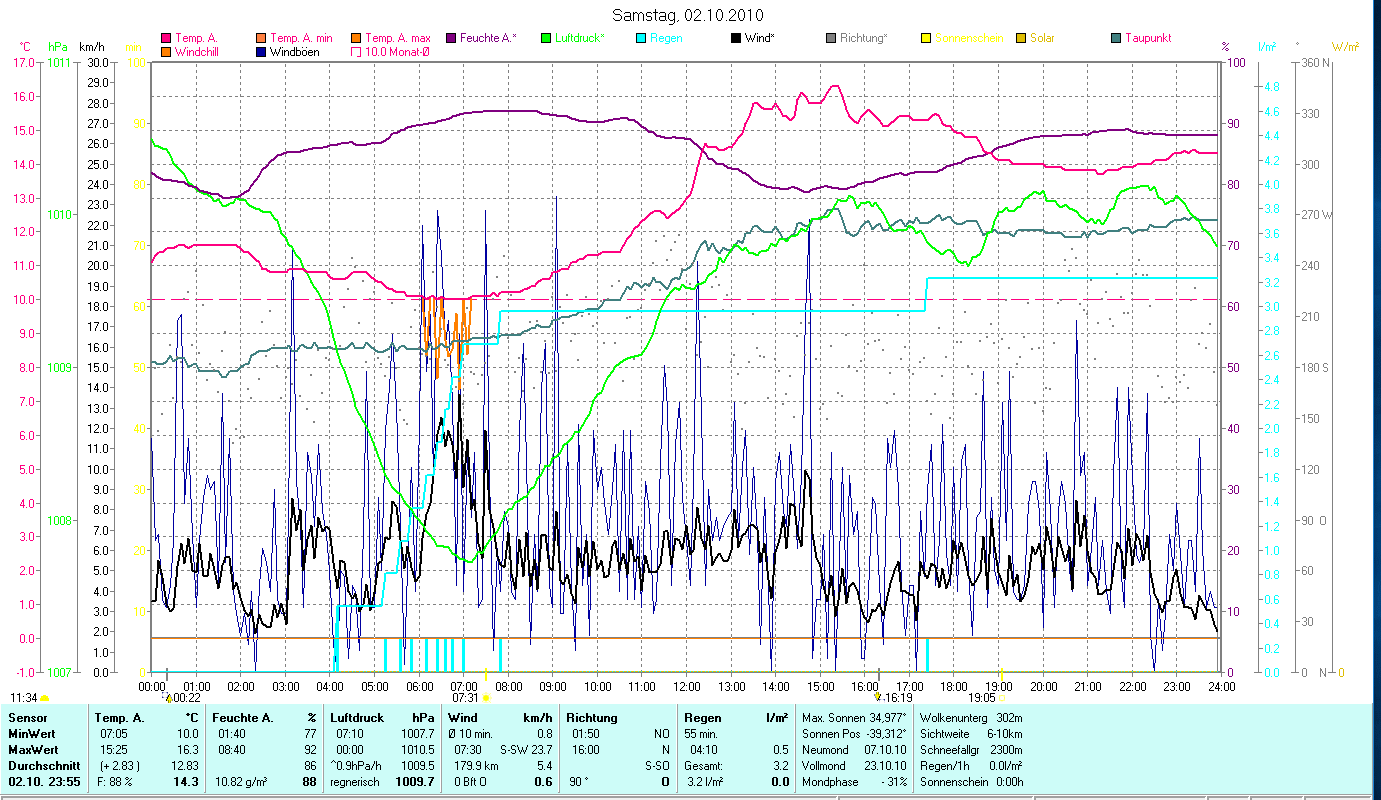Click the blue Windböen legend swatch
The height and width of the screenshot is (800, 1381).
[262, 51]
